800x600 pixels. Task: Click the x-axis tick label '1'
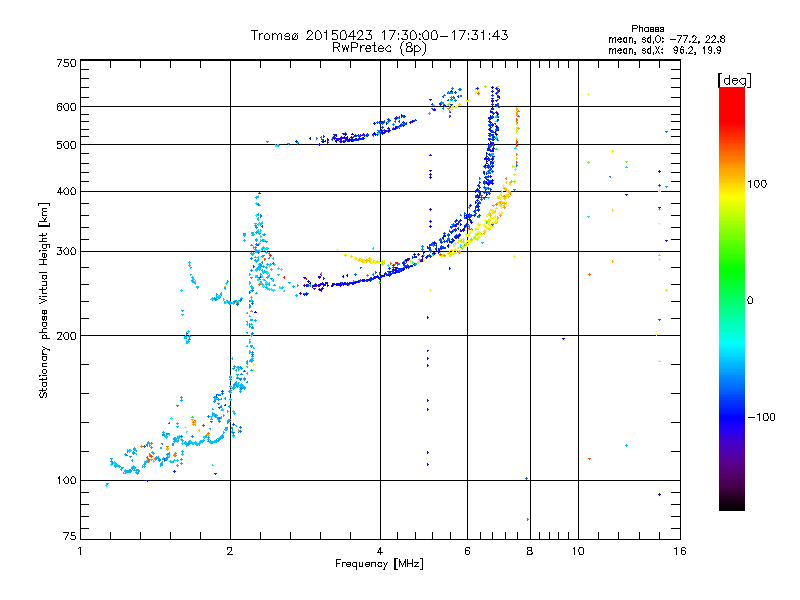(80, 551)
